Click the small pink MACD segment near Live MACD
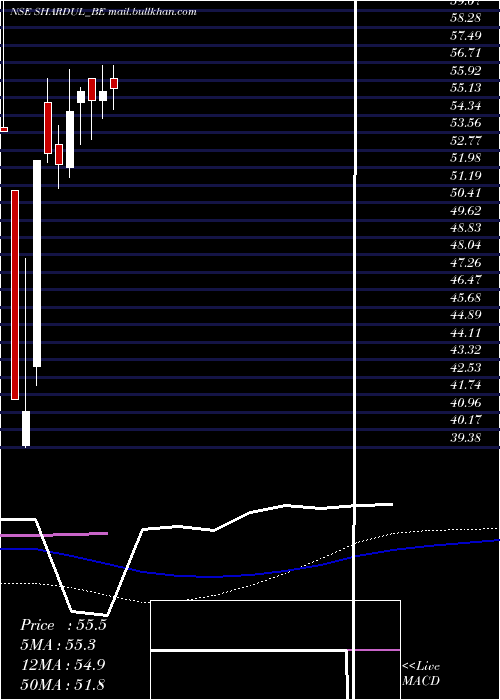Viewport: 500px width, 700px height. click(374, 650)
